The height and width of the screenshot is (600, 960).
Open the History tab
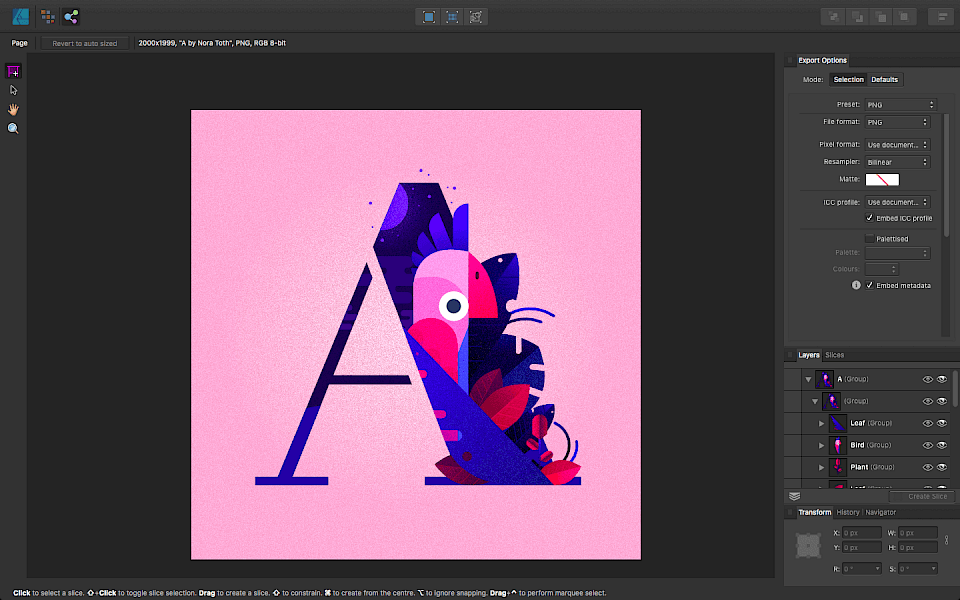pos(848,512)
